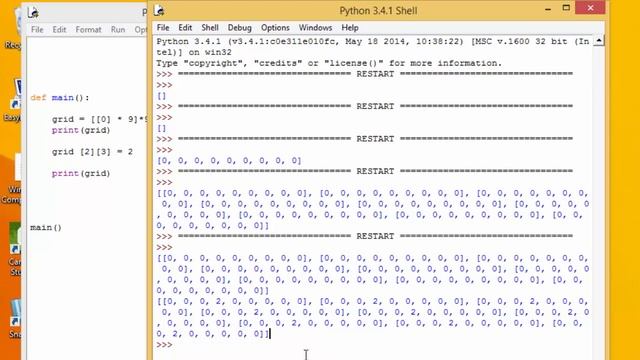
Task: Click the output line starting '[[0, 0, 0, 2'
Action: click(x=373, y=302)
